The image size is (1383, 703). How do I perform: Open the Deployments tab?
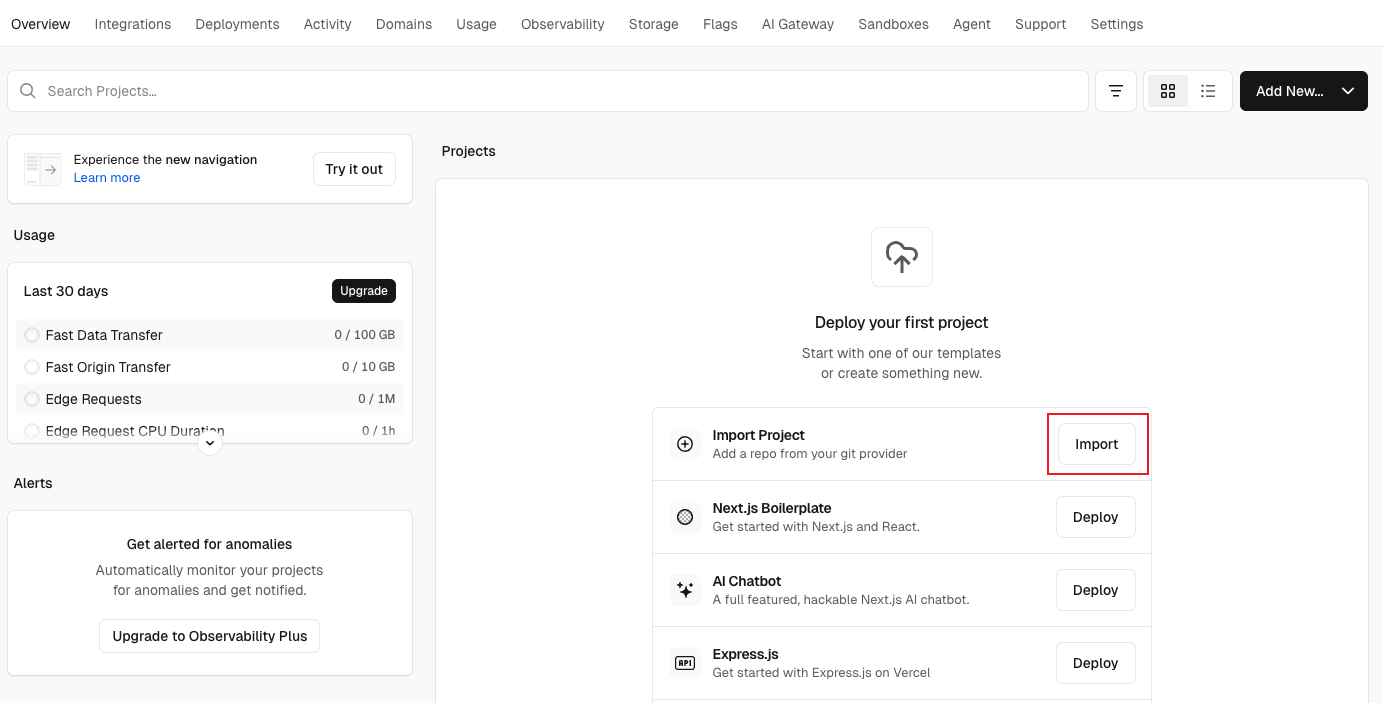coord(237,24)
